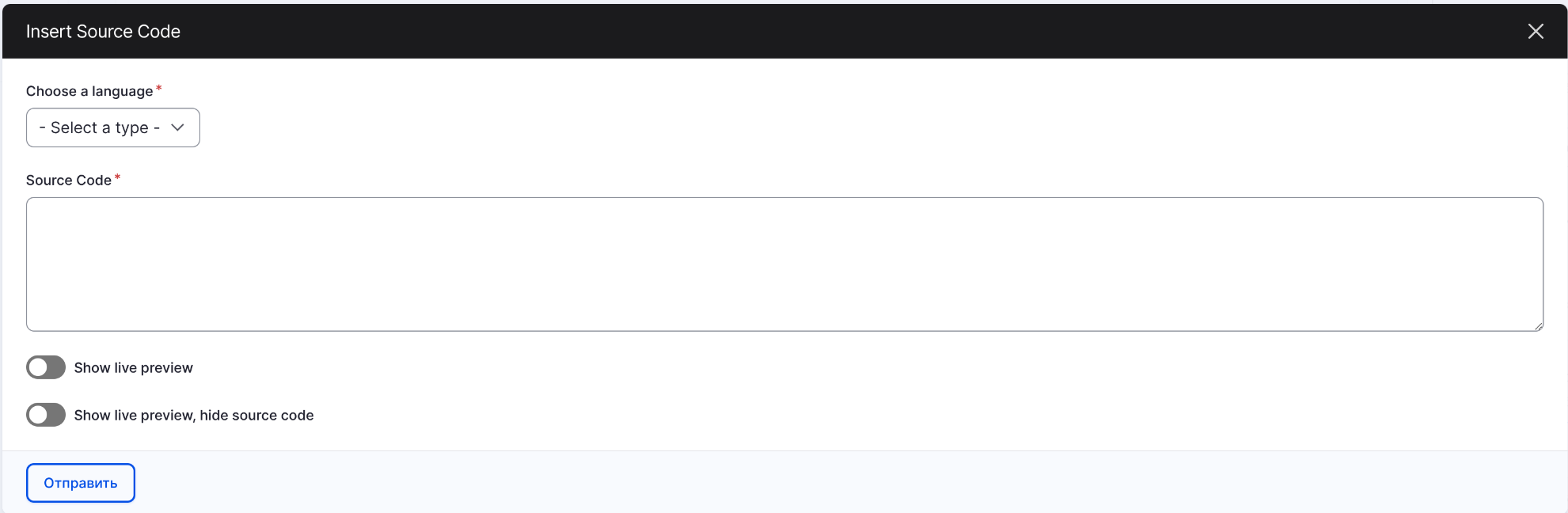
Task: Close the Insert Source Code dialog
Action: (x=1535, y=32)
